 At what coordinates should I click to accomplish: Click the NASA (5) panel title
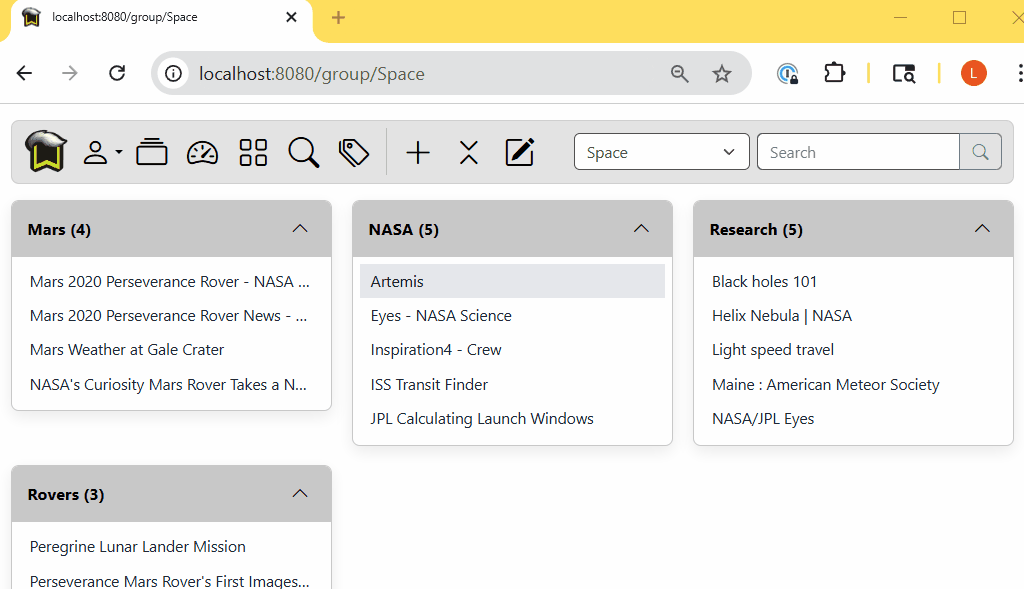click(404, 230)
